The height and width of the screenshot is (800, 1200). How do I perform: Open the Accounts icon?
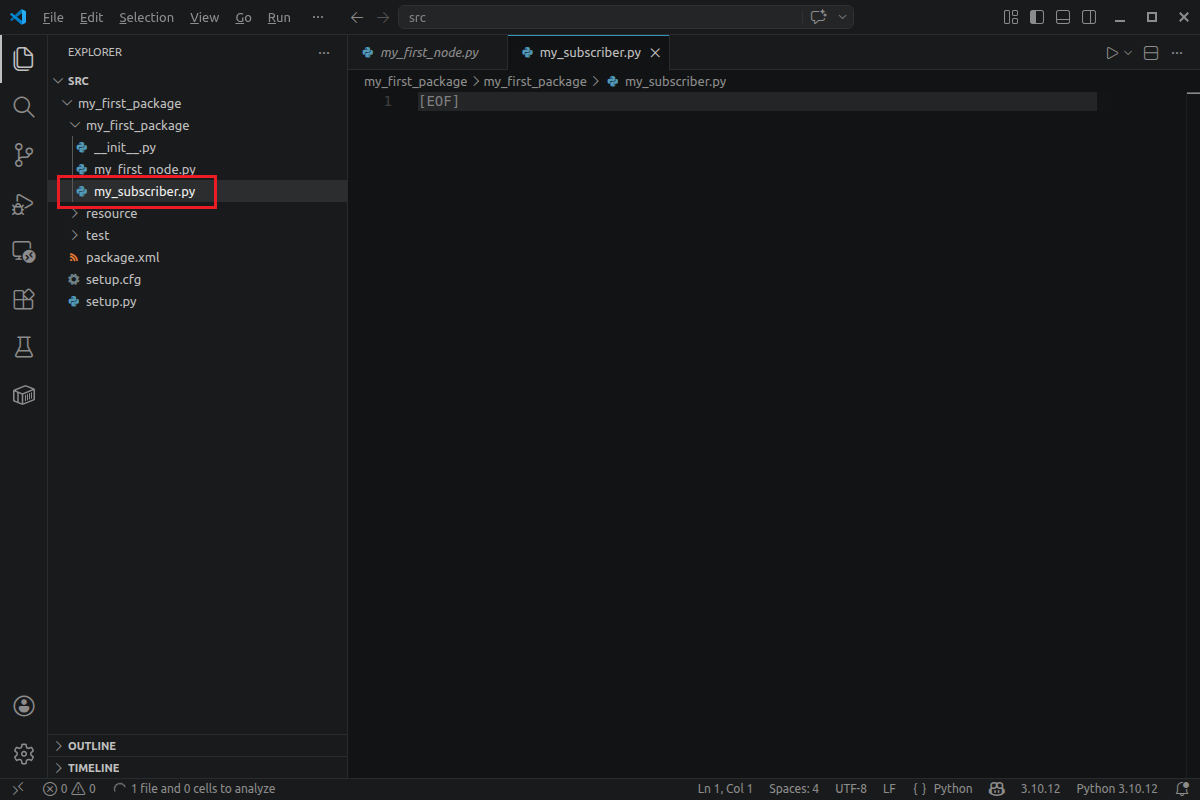(x=24, y=706)
